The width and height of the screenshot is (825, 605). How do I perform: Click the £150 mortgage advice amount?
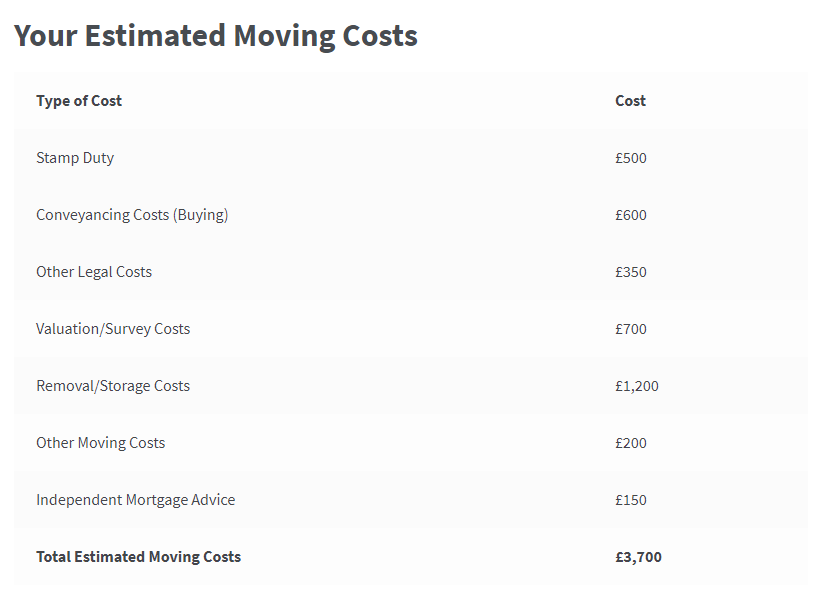point(631,500)
